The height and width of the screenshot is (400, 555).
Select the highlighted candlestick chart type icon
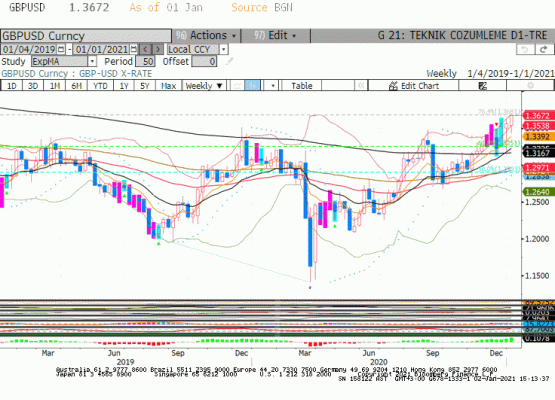point(252,86)
